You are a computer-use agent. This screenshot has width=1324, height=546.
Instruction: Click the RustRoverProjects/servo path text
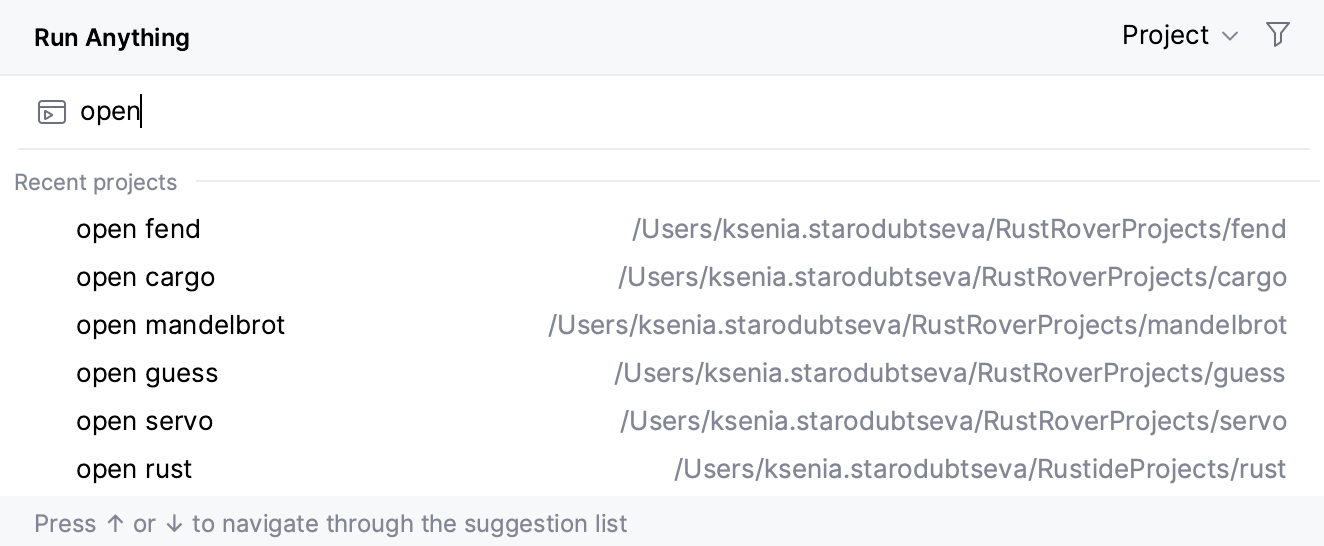click(952, 421)
